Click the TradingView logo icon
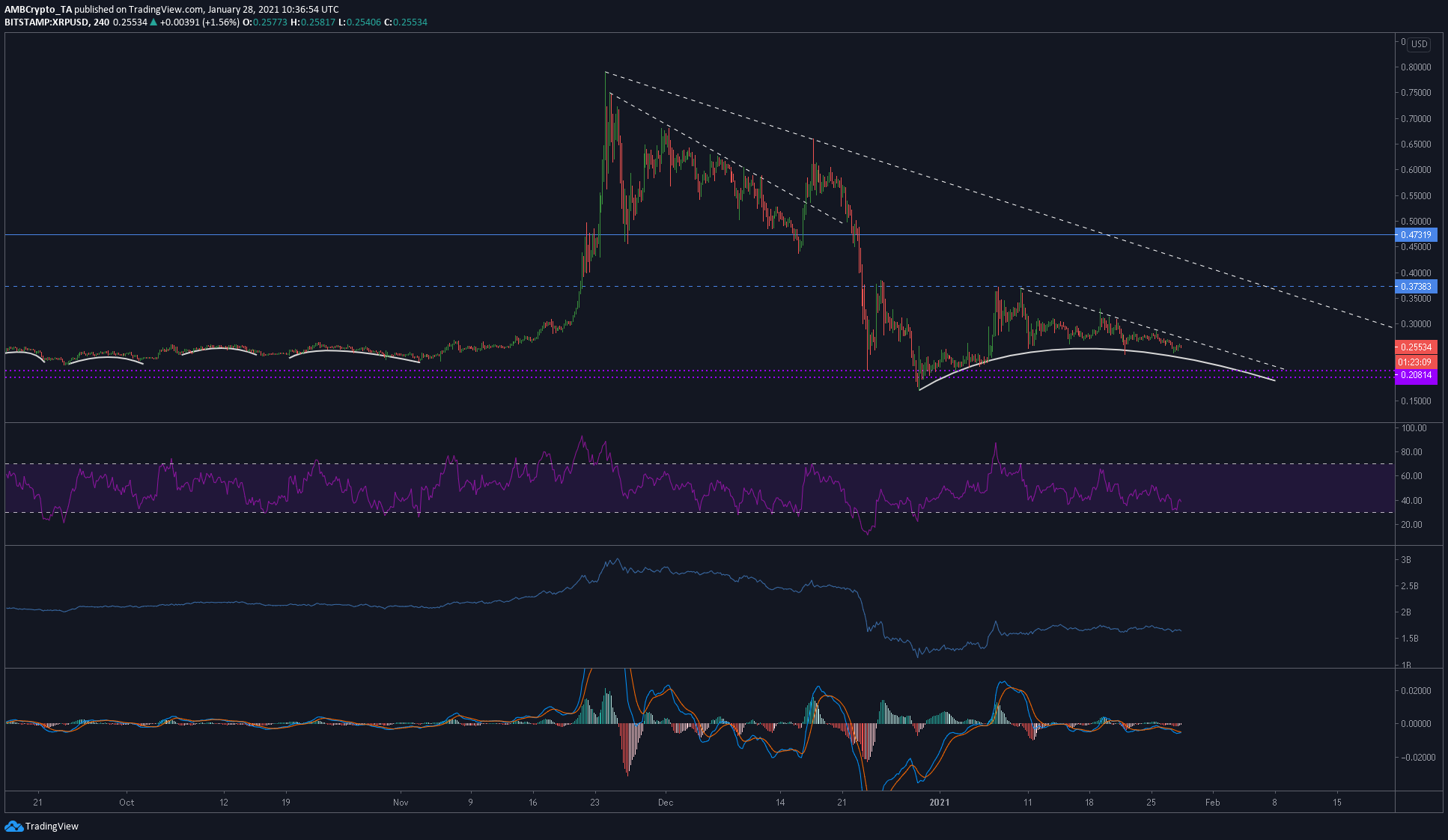The width and height of the screenshot is (1448, 840). (x=14, y=827)
